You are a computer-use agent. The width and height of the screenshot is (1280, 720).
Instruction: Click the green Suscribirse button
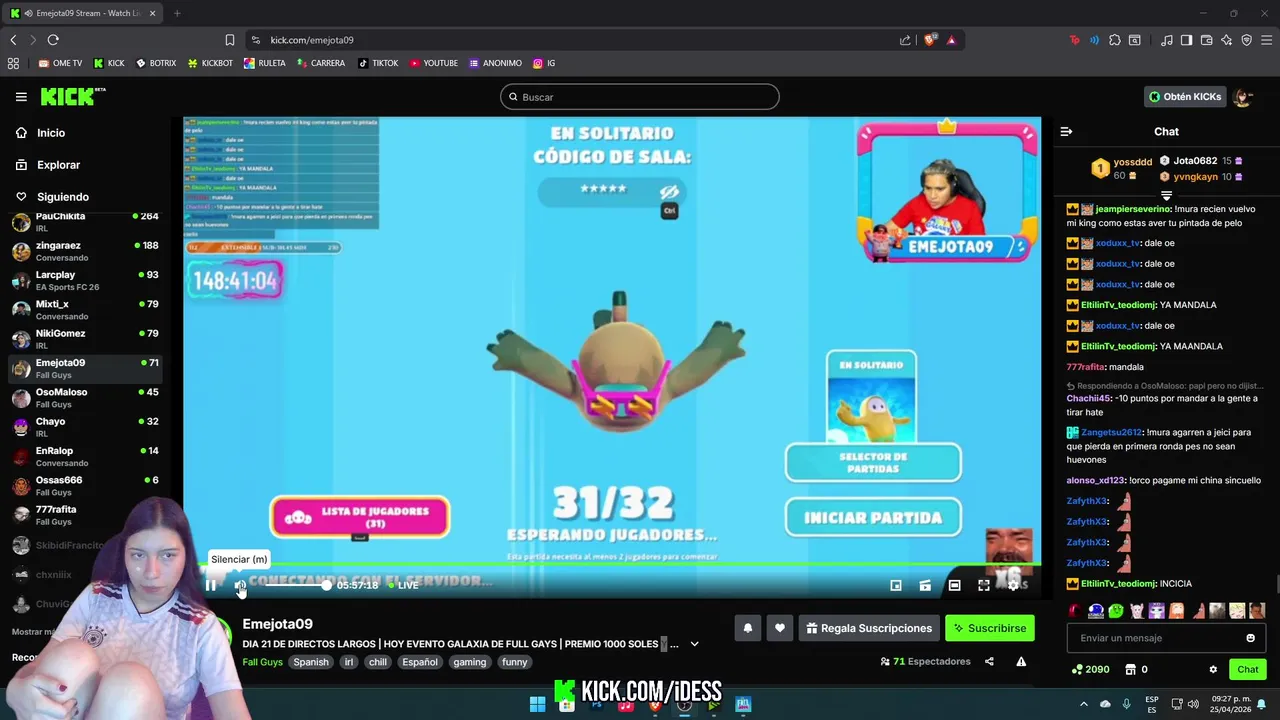[x=989, y=628]
